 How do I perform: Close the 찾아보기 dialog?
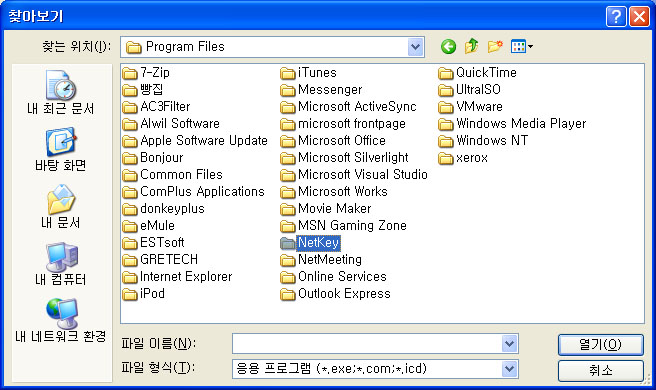(639, 17)
